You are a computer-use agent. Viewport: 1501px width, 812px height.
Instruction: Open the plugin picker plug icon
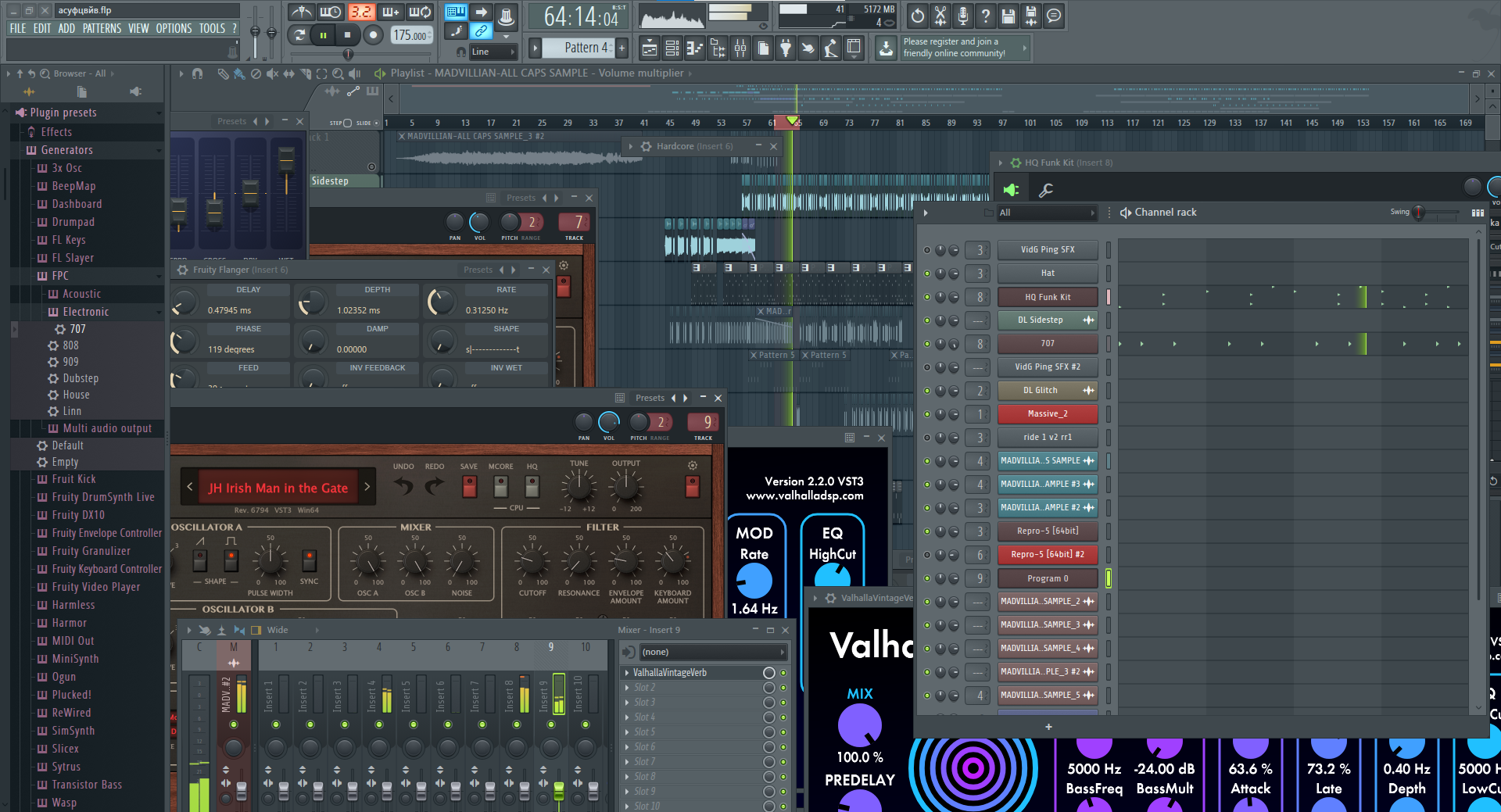[x=785, y=48]
